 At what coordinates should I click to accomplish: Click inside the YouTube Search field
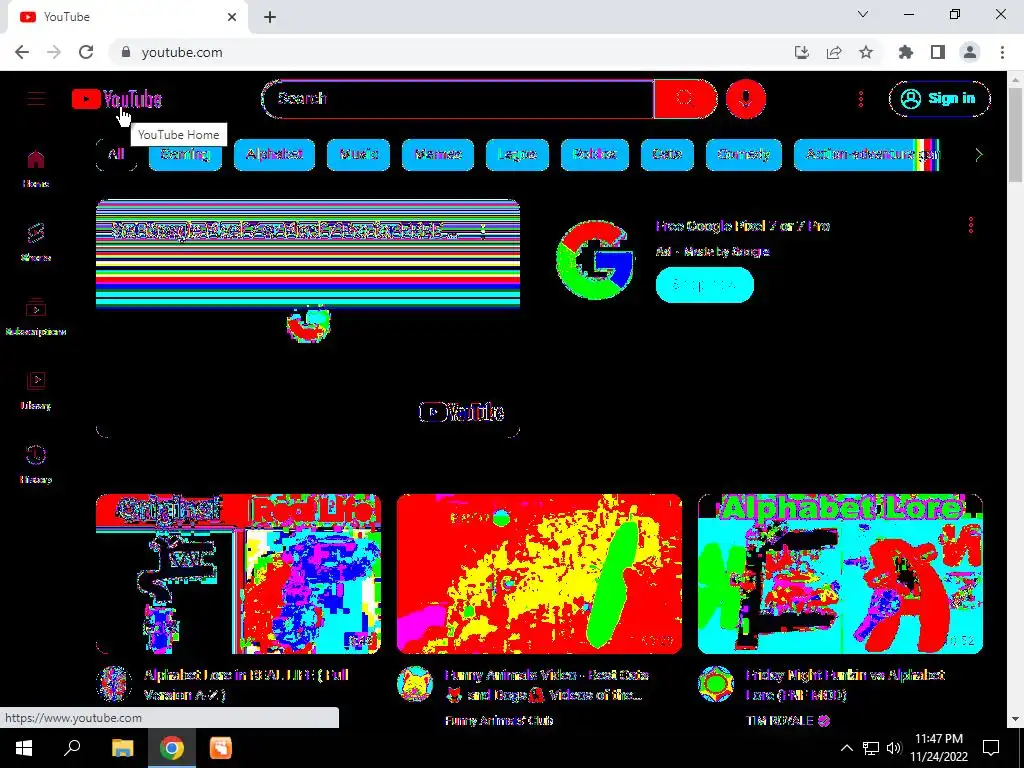[458, 99]
